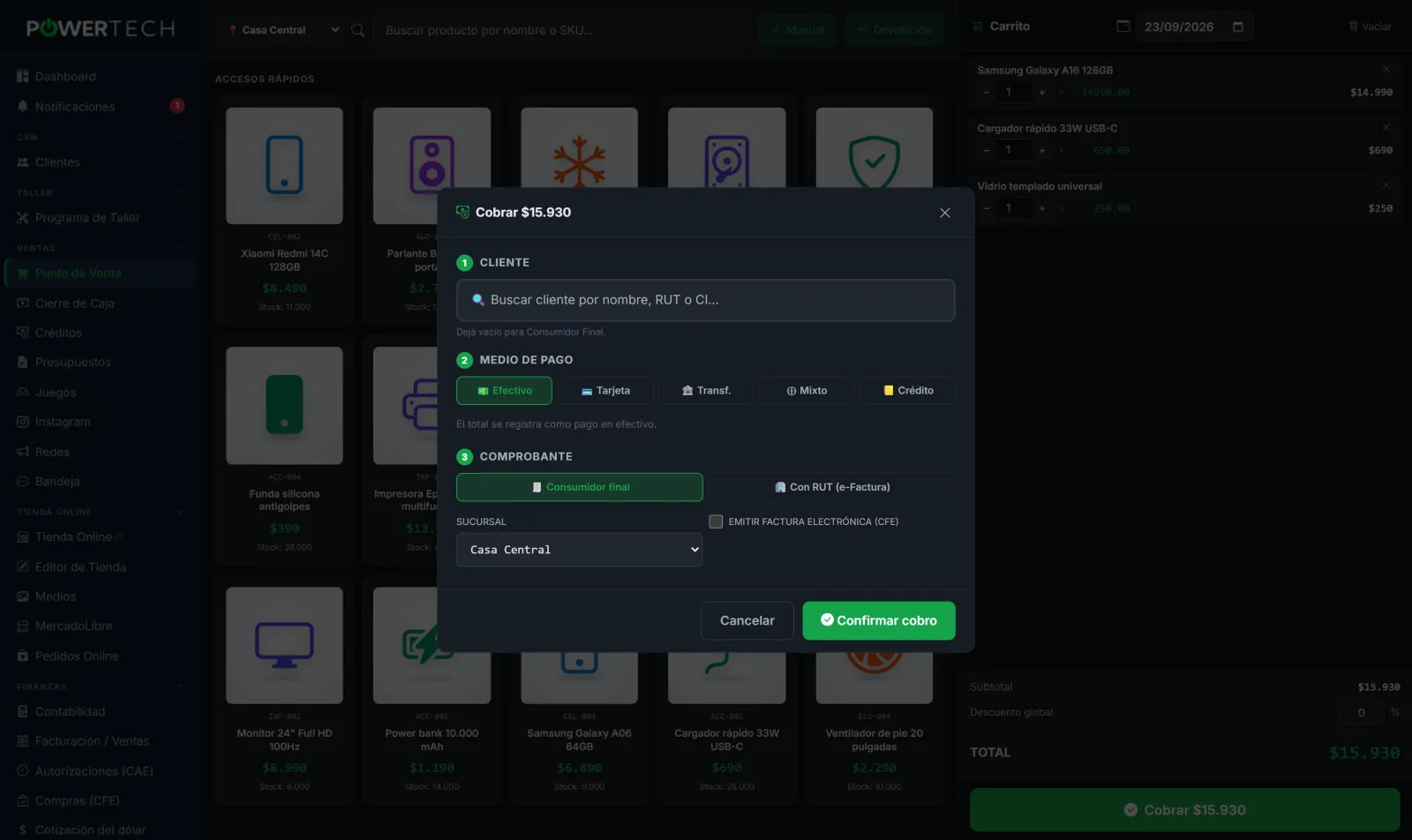Decrease quantity of Vidrio templado universal

pyautogui.click(x=987, y=208)
